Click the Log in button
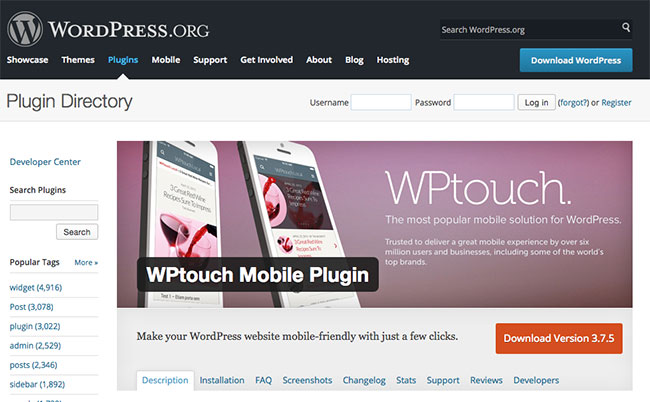This screenshot has width=650, height=402. point(536,102)
